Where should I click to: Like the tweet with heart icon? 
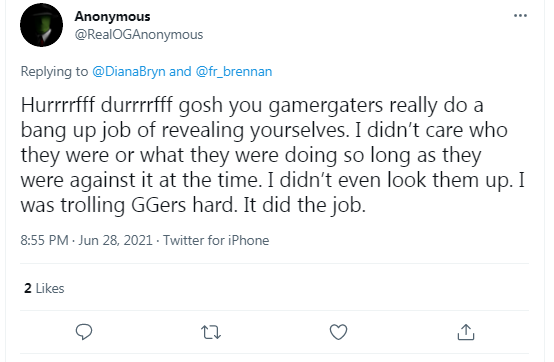[x=338, y=332]
